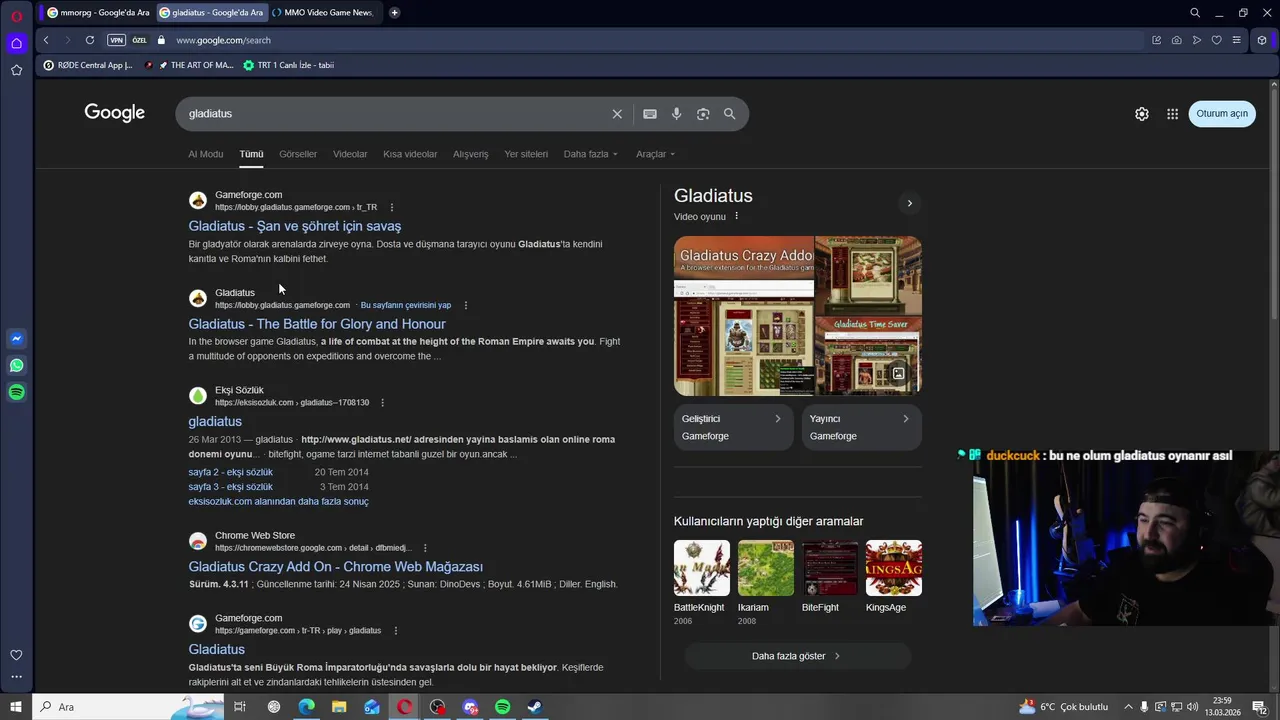
Task: Click the Oturum açın sign-in button
Action: (1222, 114)
